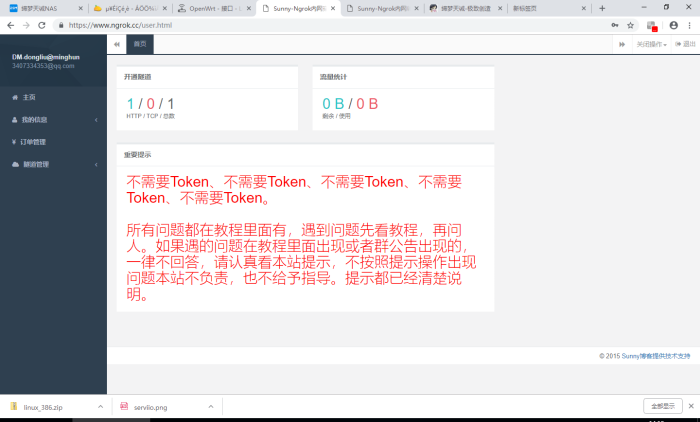Expand the 我的信息 sidebar submenu
The height and width of the screenshot is (422, 700).
(96, 120)
